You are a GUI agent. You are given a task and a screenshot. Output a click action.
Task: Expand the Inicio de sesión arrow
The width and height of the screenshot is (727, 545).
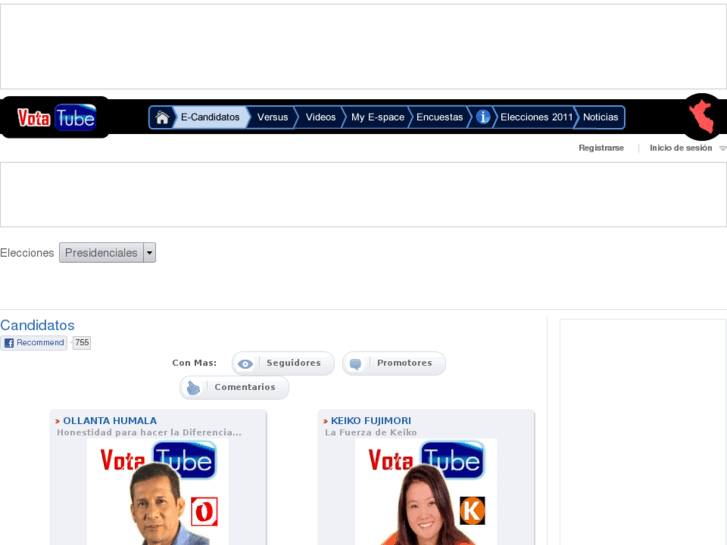click(722, 148)
